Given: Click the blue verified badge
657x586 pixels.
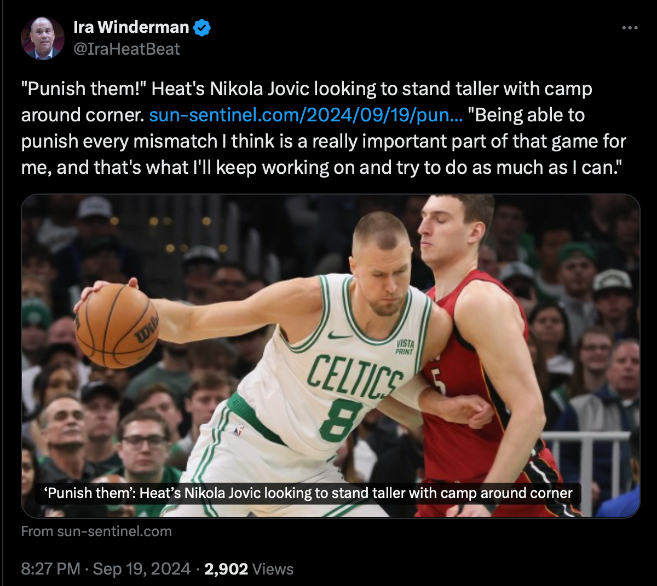Looking at the screenshot, I should pos(202,28).
